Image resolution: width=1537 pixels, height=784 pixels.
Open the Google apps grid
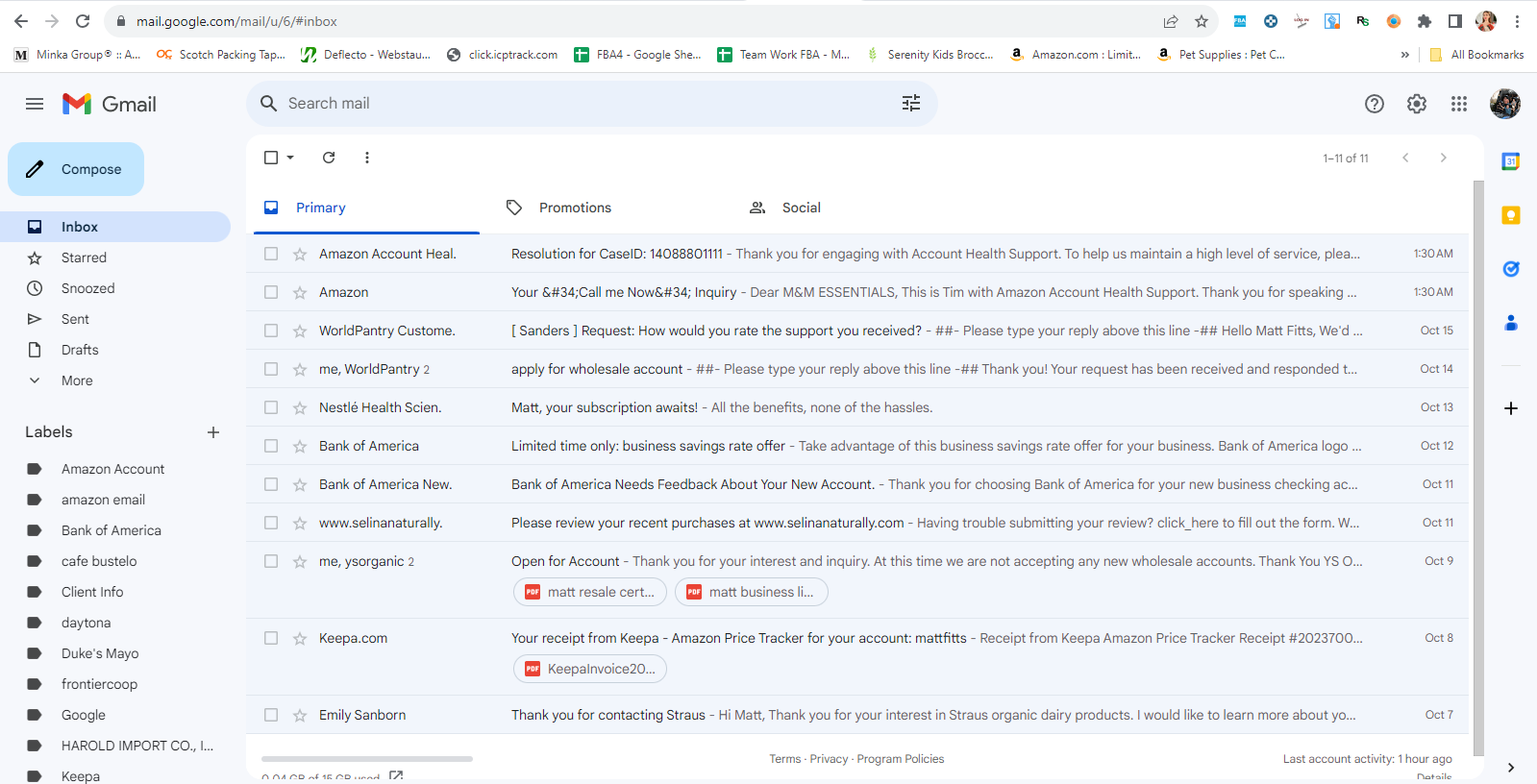[x=1459, y=104]
